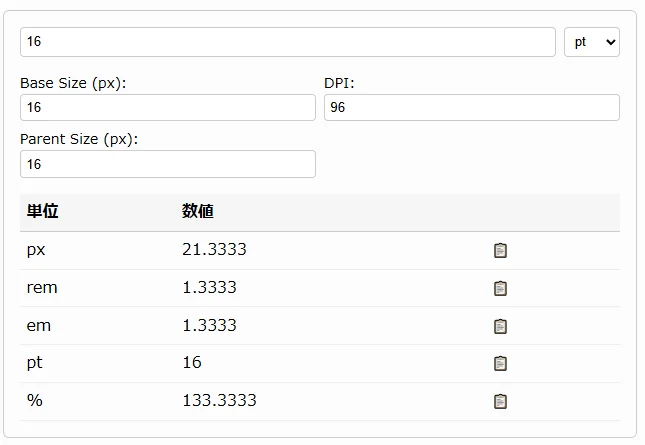645x445 pixels.
Task: Copy the px value to clipboard
Action: tap(500, 250)
